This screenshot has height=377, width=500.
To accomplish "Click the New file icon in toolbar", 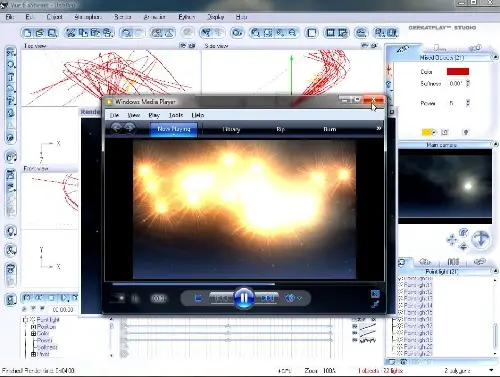I will (28, 33).
